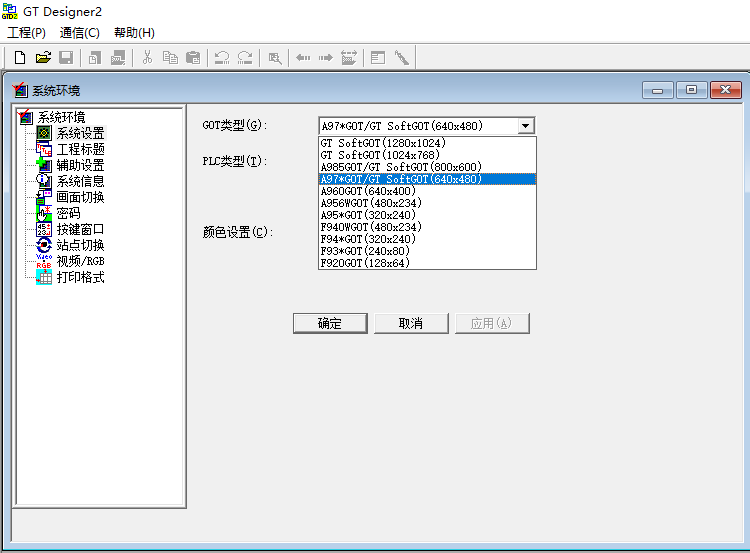Confirm with the 确定 button
This screenshot has height=553, width=750.
coord(330,323)
